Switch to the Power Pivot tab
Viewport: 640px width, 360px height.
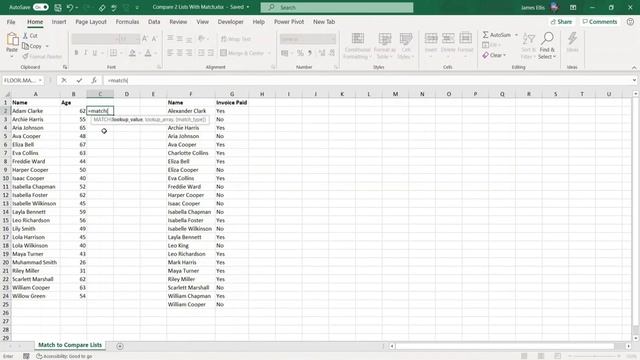(x=289, y=22)
